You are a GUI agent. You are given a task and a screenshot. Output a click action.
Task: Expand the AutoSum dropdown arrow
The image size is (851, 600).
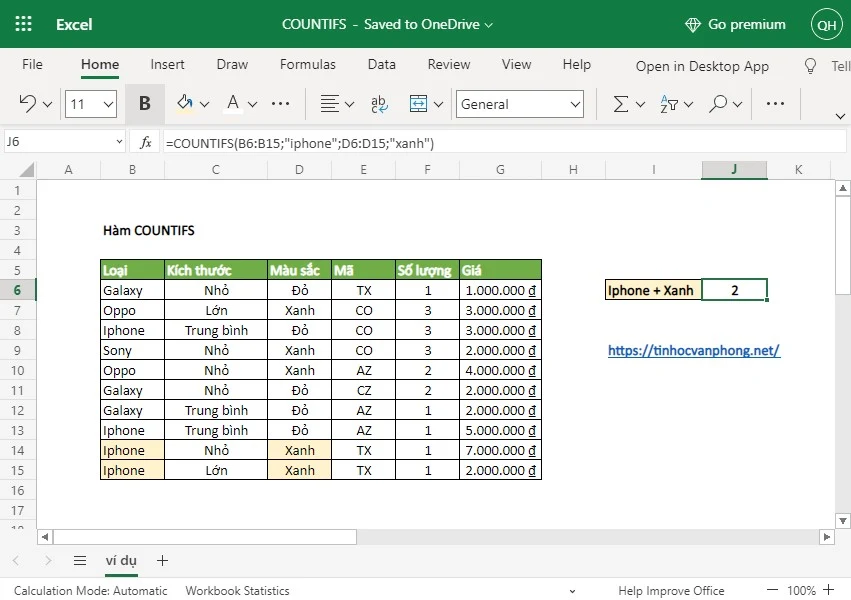point(640,104)
